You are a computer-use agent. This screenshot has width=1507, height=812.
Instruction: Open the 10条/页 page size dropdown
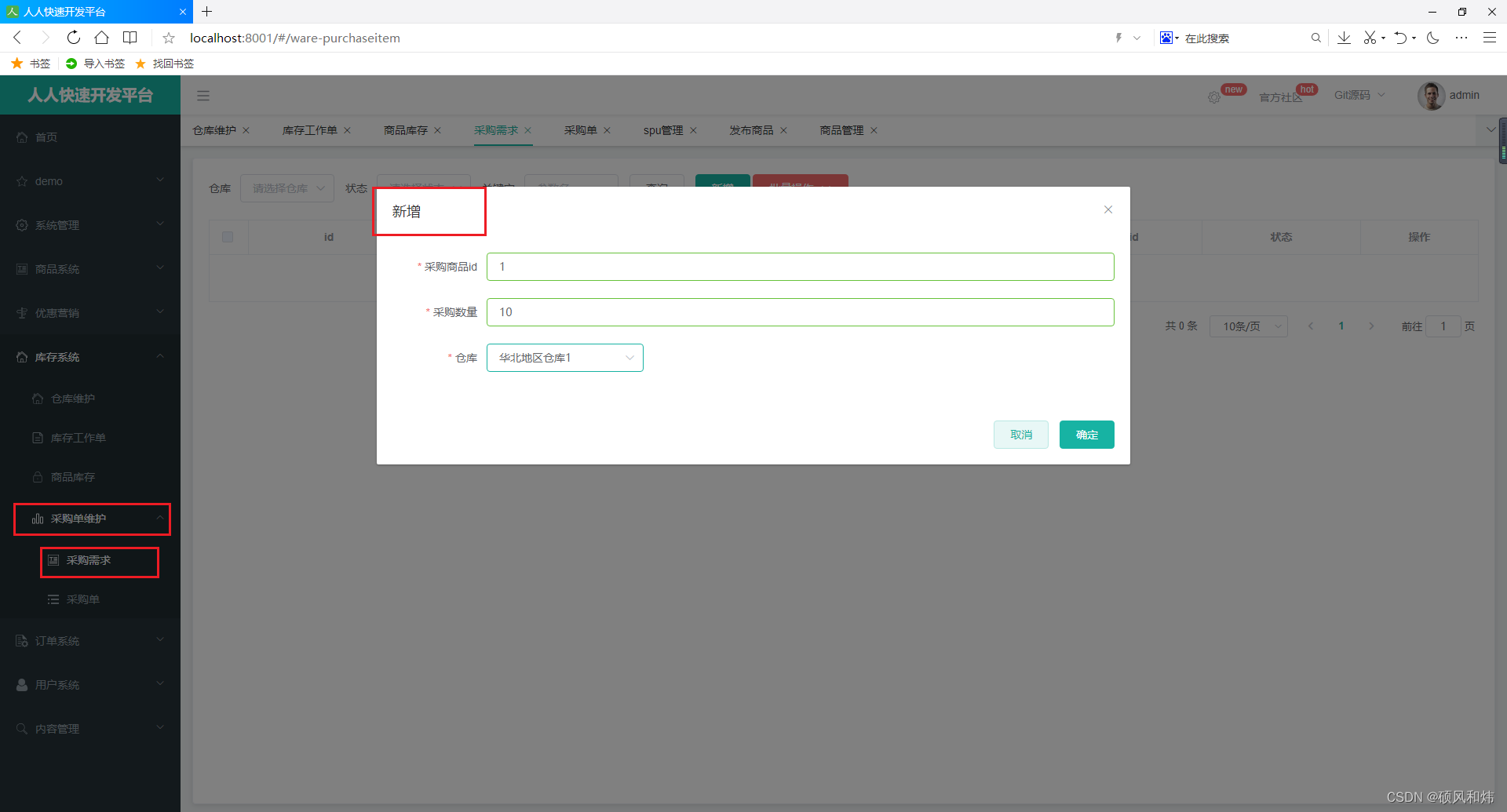coord(1248,326)
